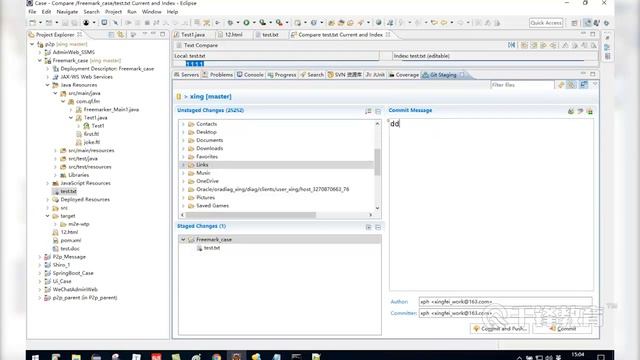Viewport: 640px width, 360px height.
Task: Click first icon in Staged Changes header
Action: pyautogui.click(x=368, y=227)
